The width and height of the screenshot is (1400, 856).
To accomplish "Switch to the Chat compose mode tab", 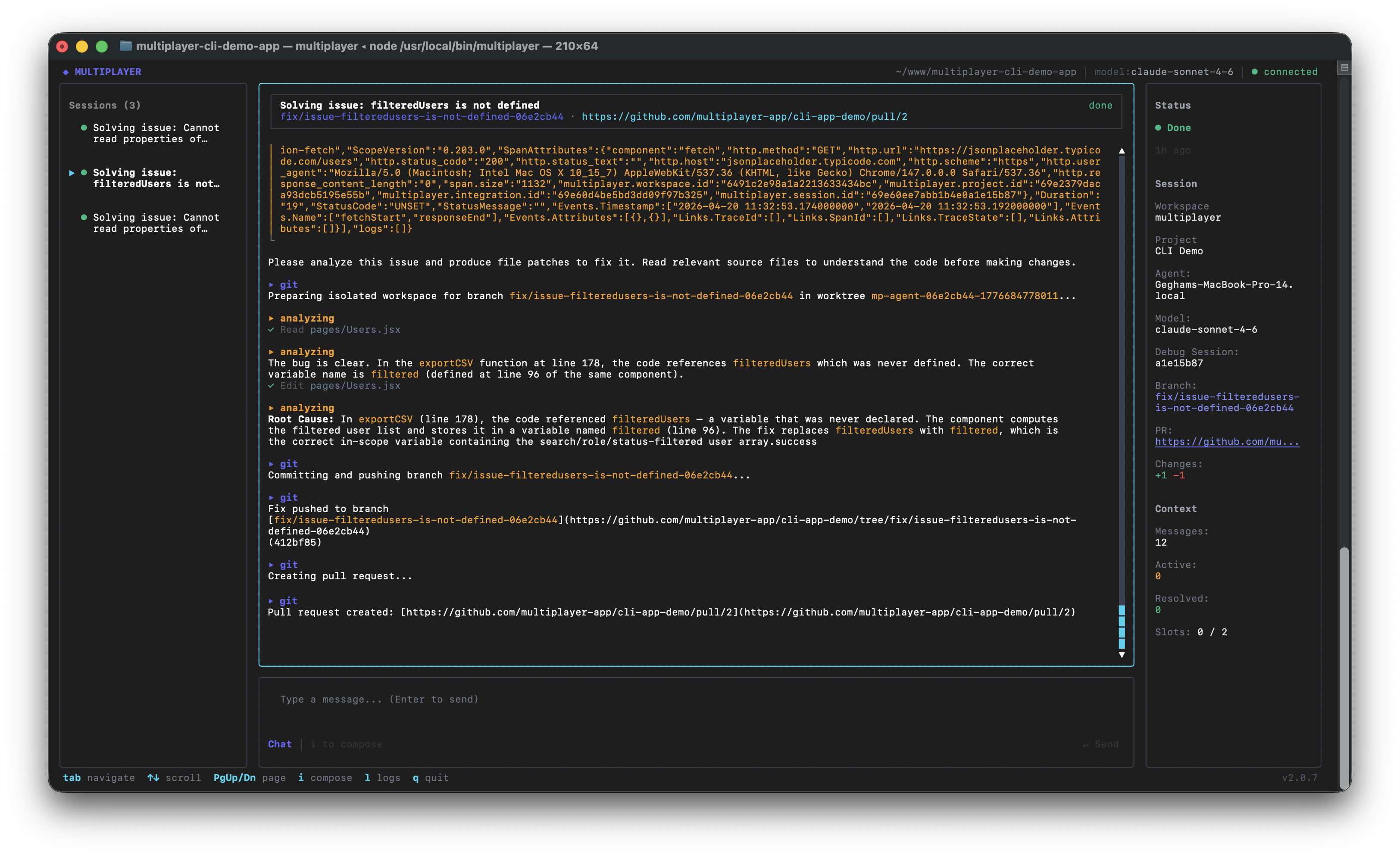I will (280, 744).
